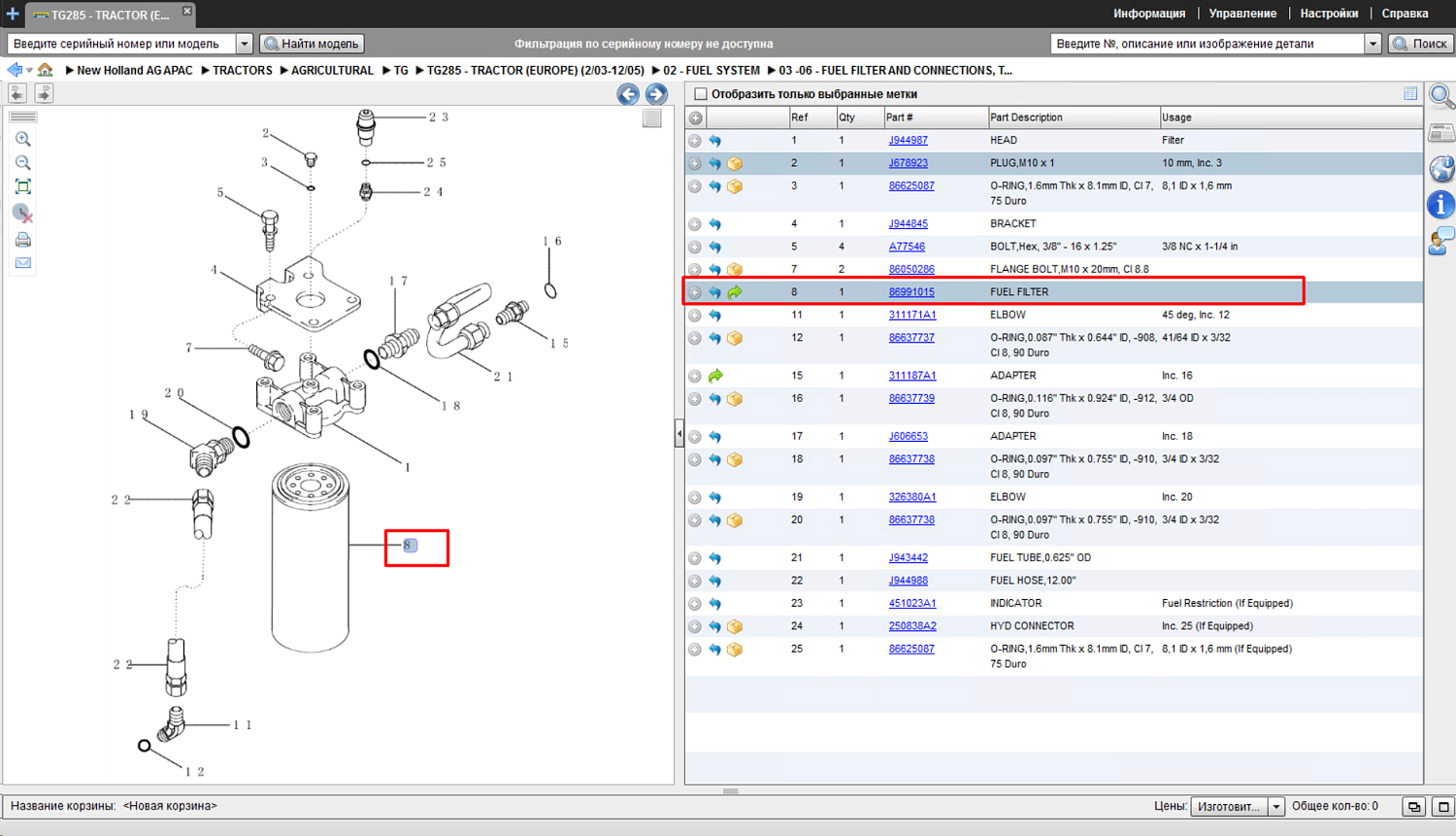
Task: Open the Управление menu
Action: point(1242,14)
